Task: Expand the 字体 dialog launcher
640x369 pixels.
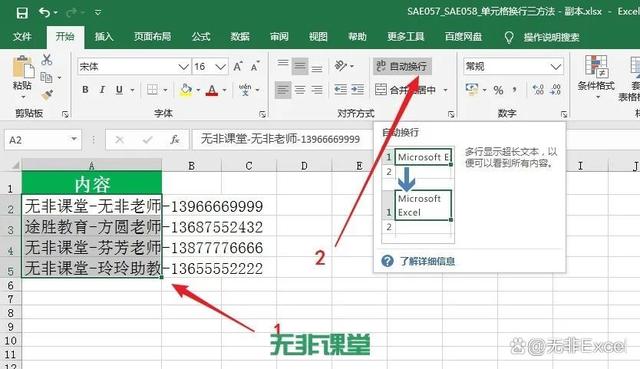Action: 262,114
